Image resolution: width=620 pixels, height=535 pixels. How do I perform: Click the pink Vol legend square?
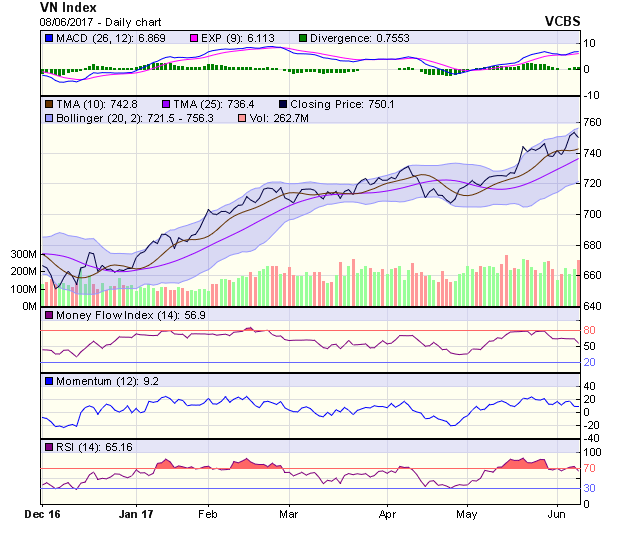pos(240,118)
